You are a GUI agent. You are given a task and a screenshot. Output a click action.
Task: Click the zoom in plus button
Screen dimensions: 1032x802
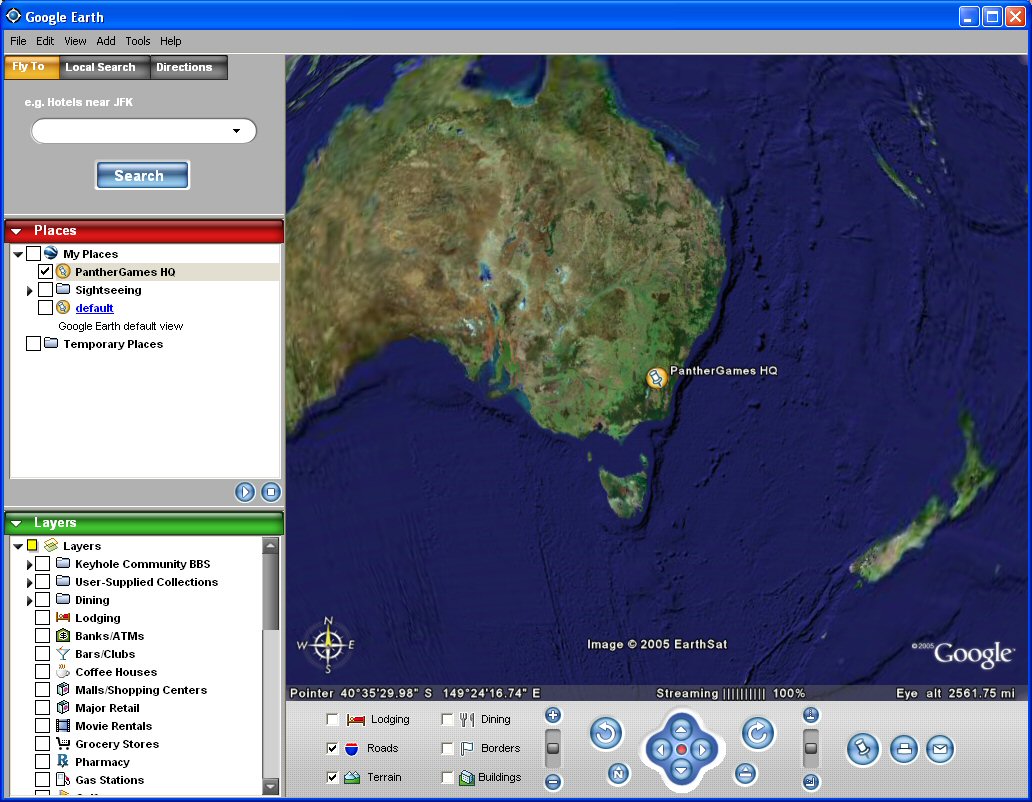click(x=553, y=715)
